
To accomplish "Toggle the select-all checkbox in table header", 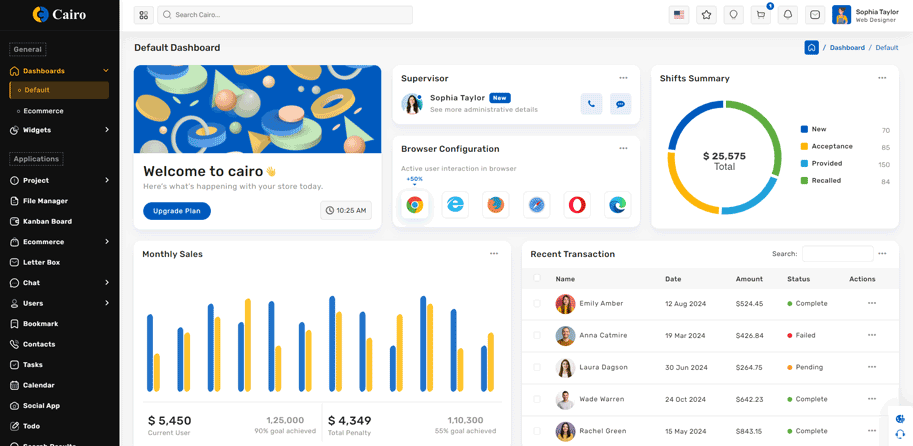I will click(x=537, y=279).
